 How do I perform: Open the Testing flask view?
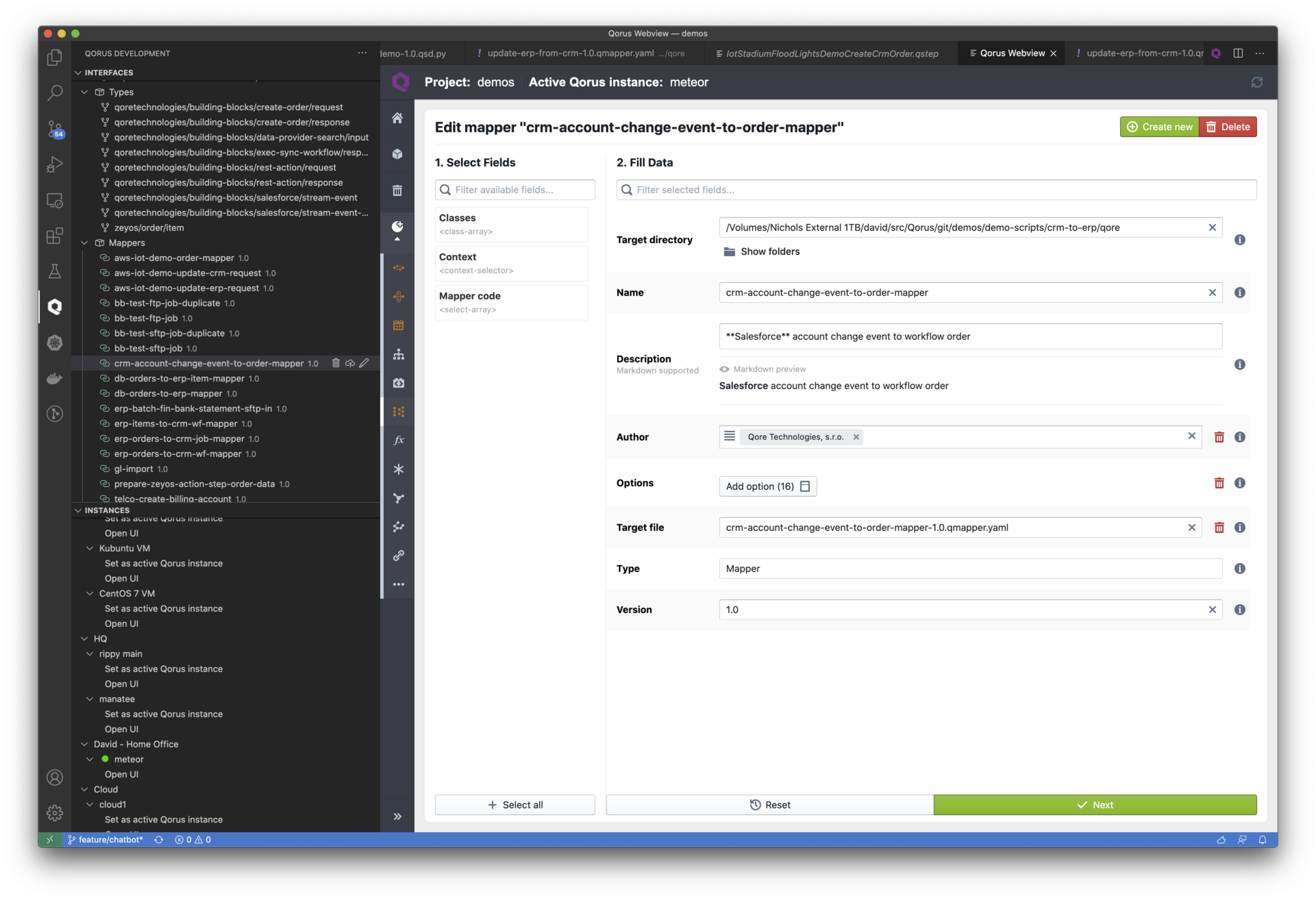click(55, 271)
